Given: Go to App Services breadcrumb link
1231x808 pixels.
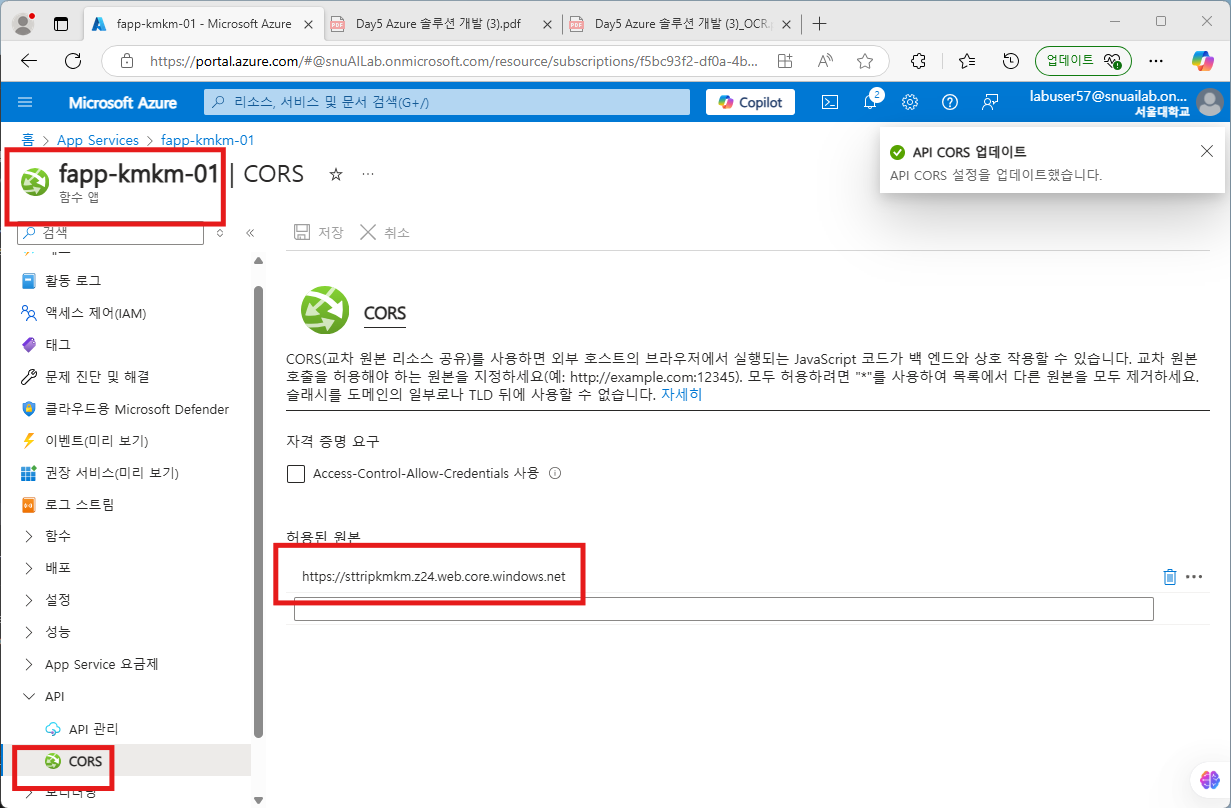Looking at the screenshot, I should (x=98, y=140).
